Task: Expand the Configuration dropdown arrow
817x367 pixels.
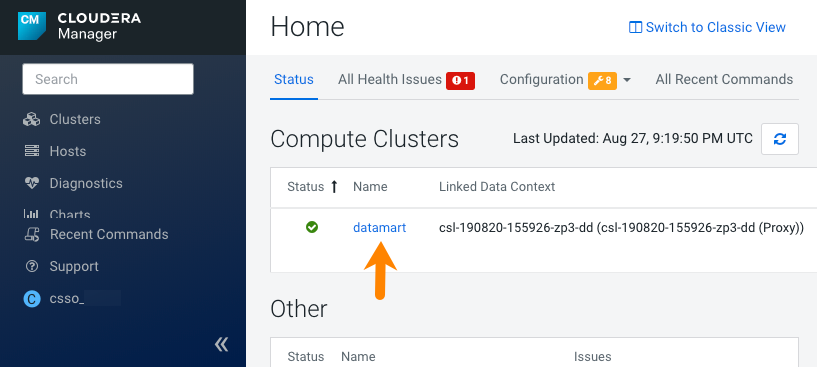Action: coord(627,80)
